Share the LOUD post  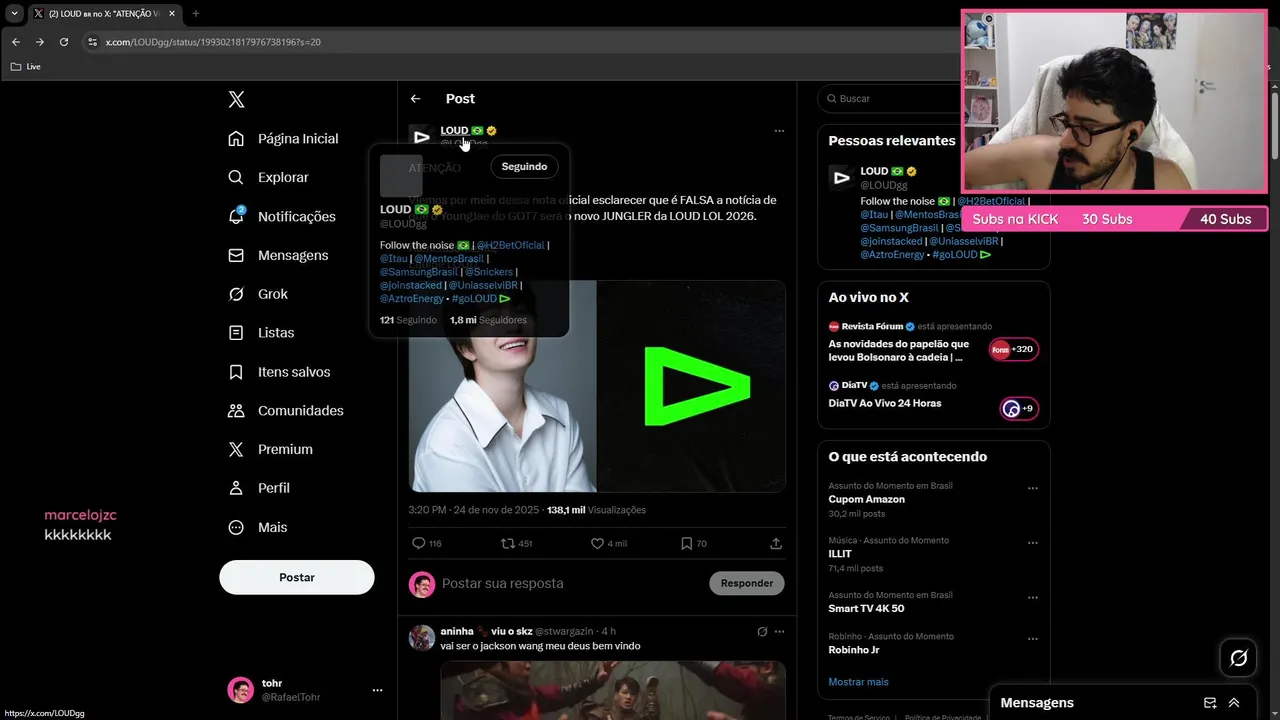click(776, 543)
